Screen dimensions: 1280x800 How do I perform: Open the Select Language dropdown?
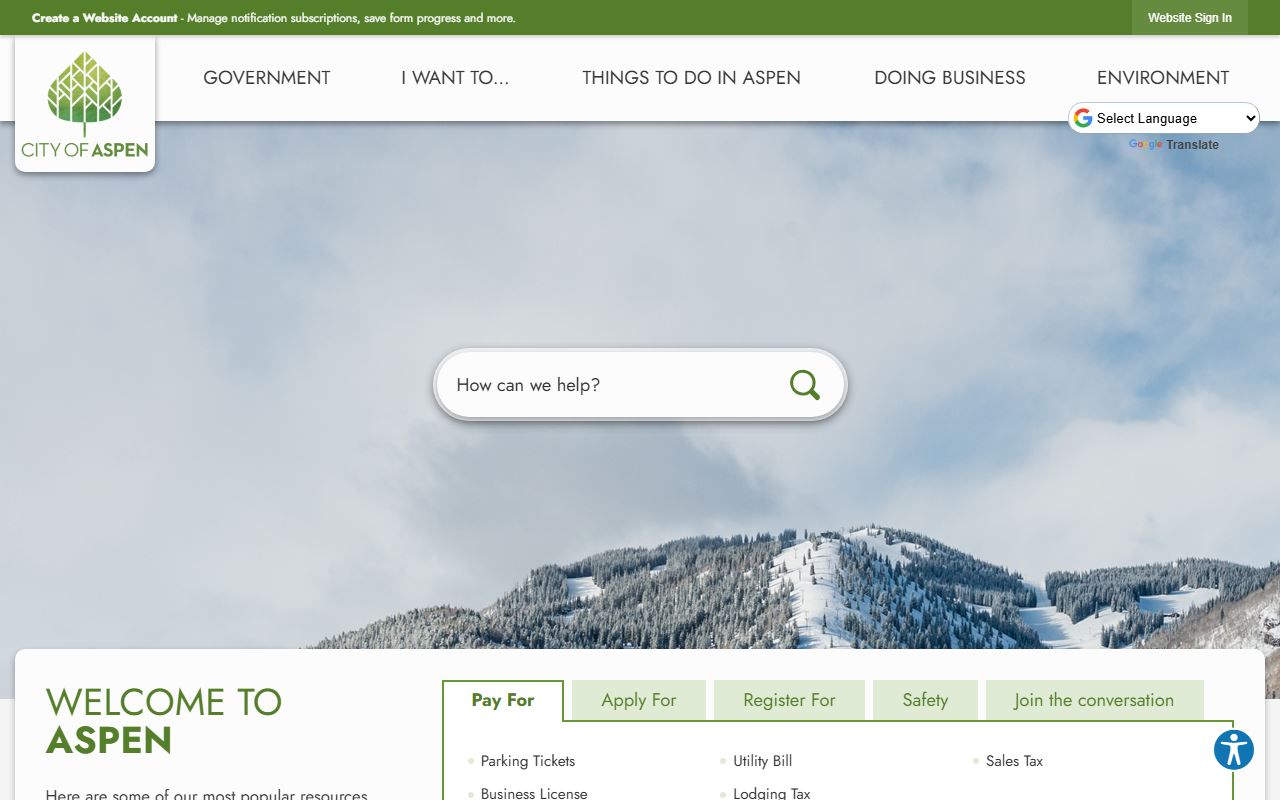1164,118
